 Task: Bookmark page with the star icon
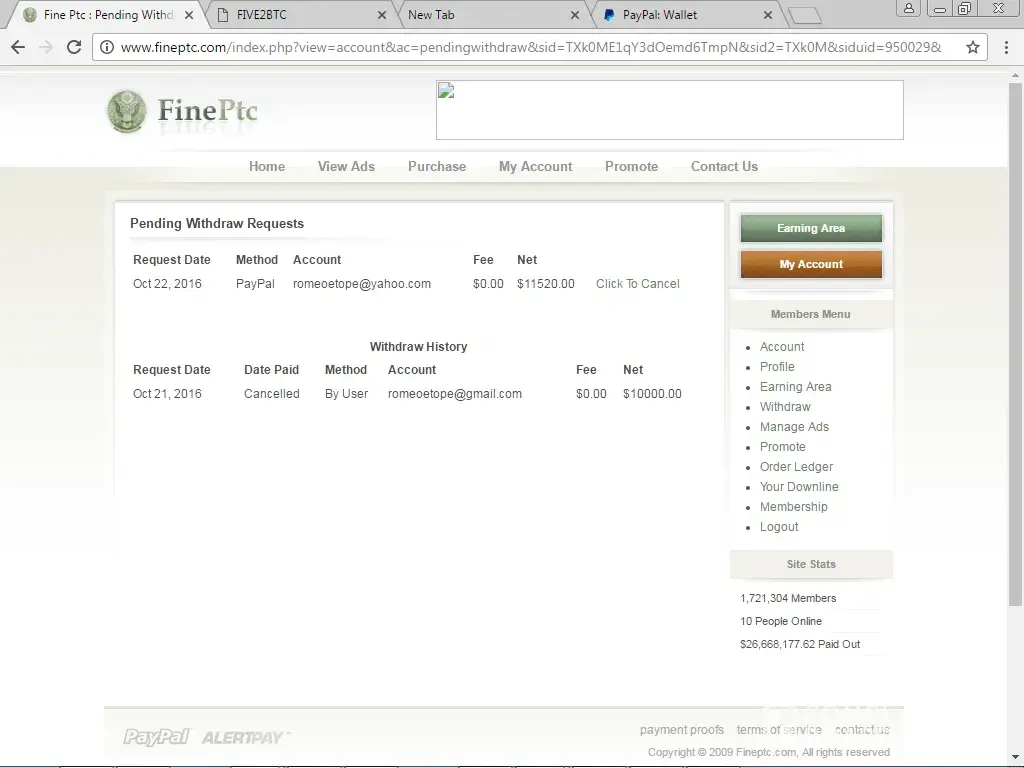pos(972,47)
